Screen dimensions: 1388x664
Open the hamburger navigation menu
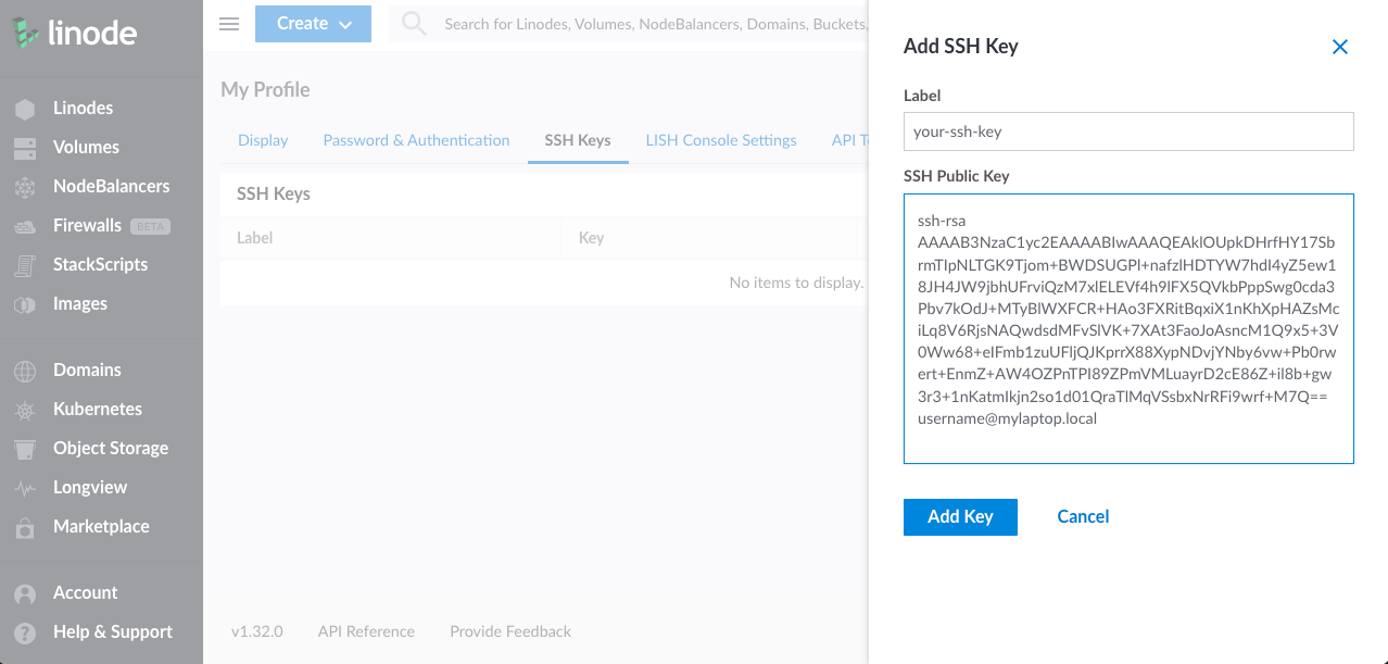point(228,23)
